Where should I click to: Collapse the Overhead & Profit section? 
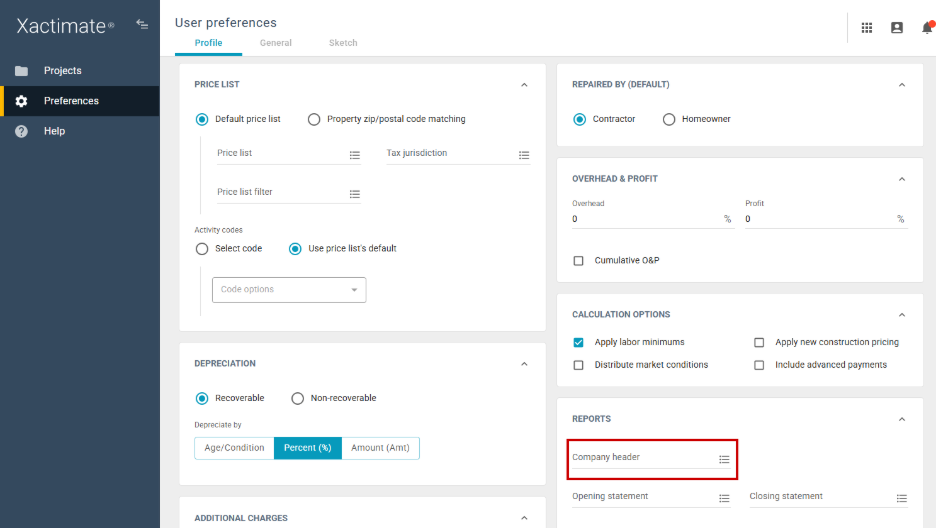click(x=902, y=179)
